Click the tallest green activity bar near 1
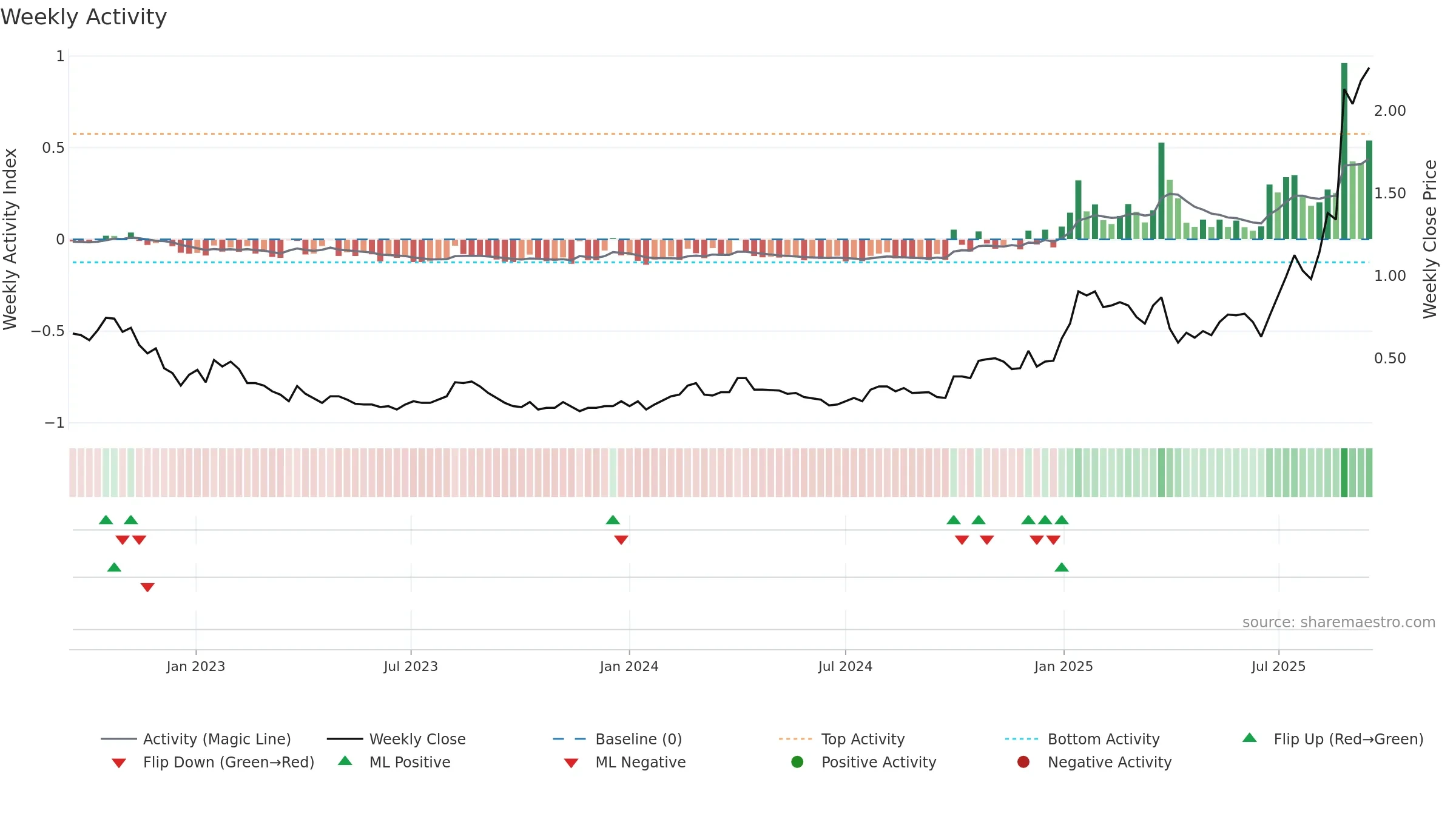Viewport: 1456px width, 819px height. click(1344, 151)
